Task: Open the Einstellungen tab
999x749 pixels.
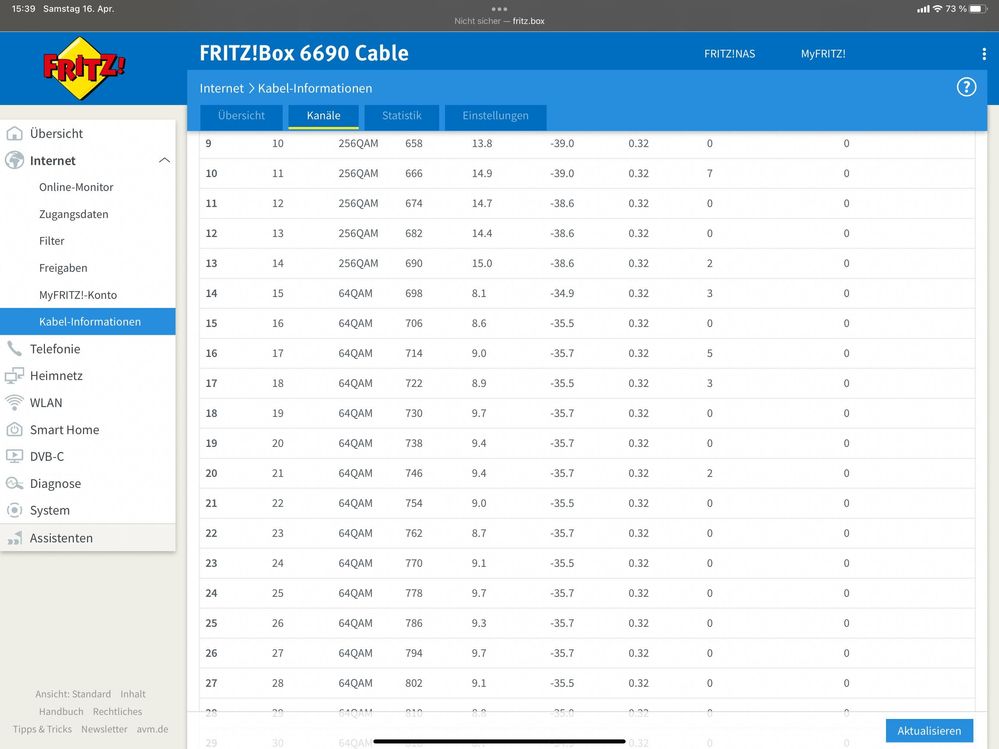Action: 496,117
